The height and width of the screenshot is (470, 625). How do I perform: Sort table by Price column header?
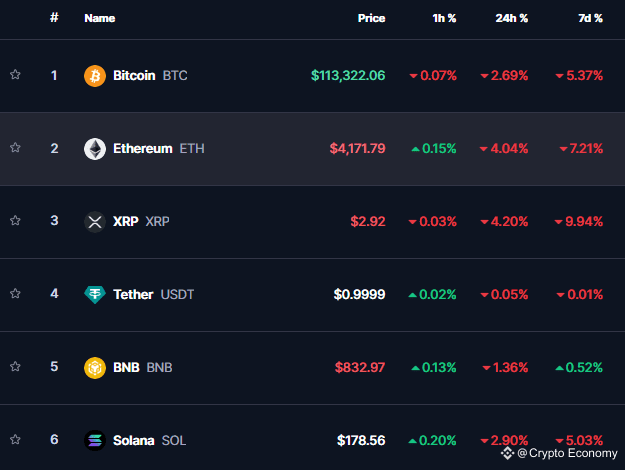click(371, 18)
